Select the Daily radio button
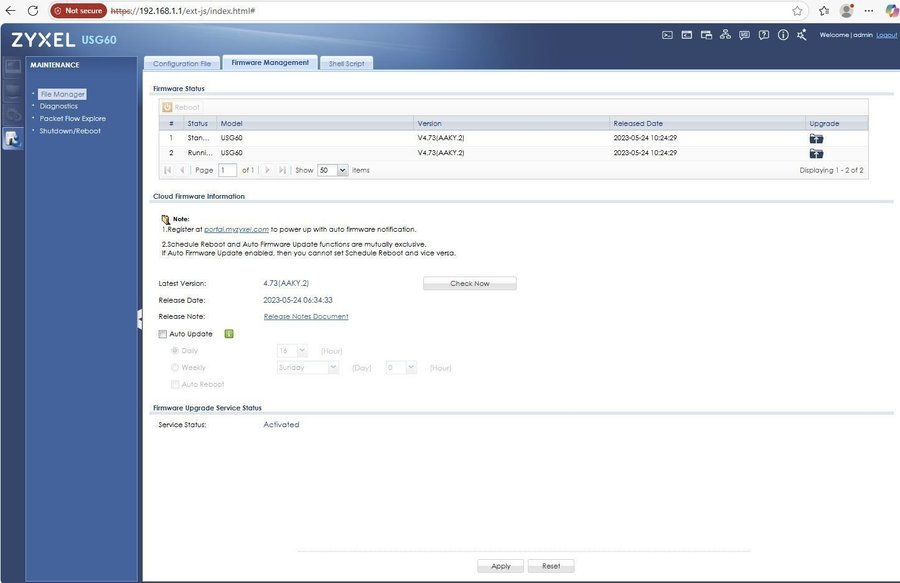This screenshot has width=900, height=583. point(175,351)
